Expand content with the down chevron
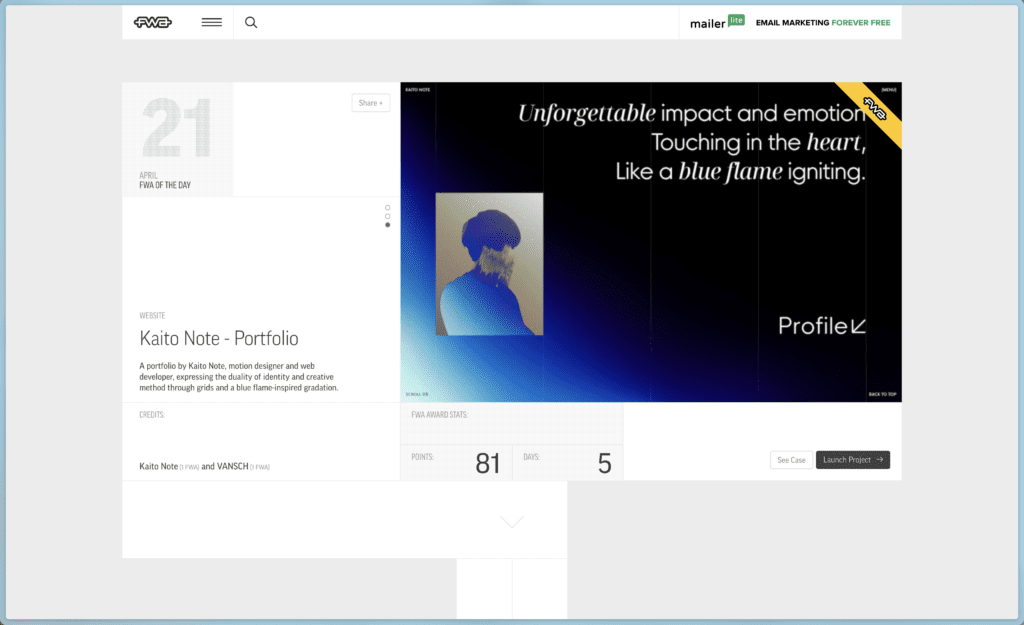The width and height of the screenshot is (1024, 625). click(x=512, y=521)
